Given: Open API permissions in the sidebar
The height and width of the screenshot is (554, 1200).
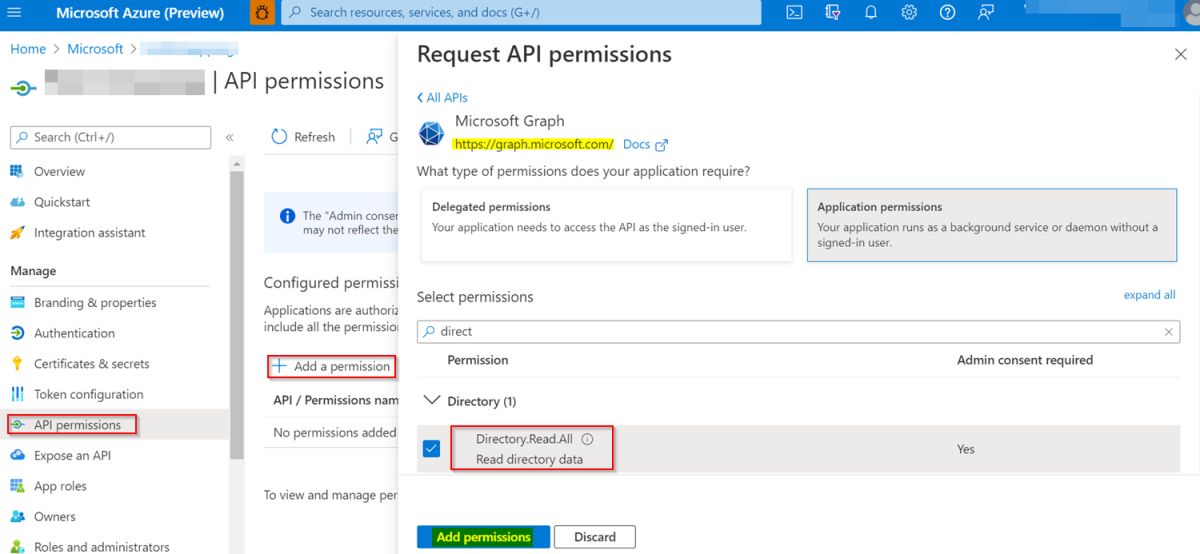Looking at the screenshot, I should (x=77, y=425).
